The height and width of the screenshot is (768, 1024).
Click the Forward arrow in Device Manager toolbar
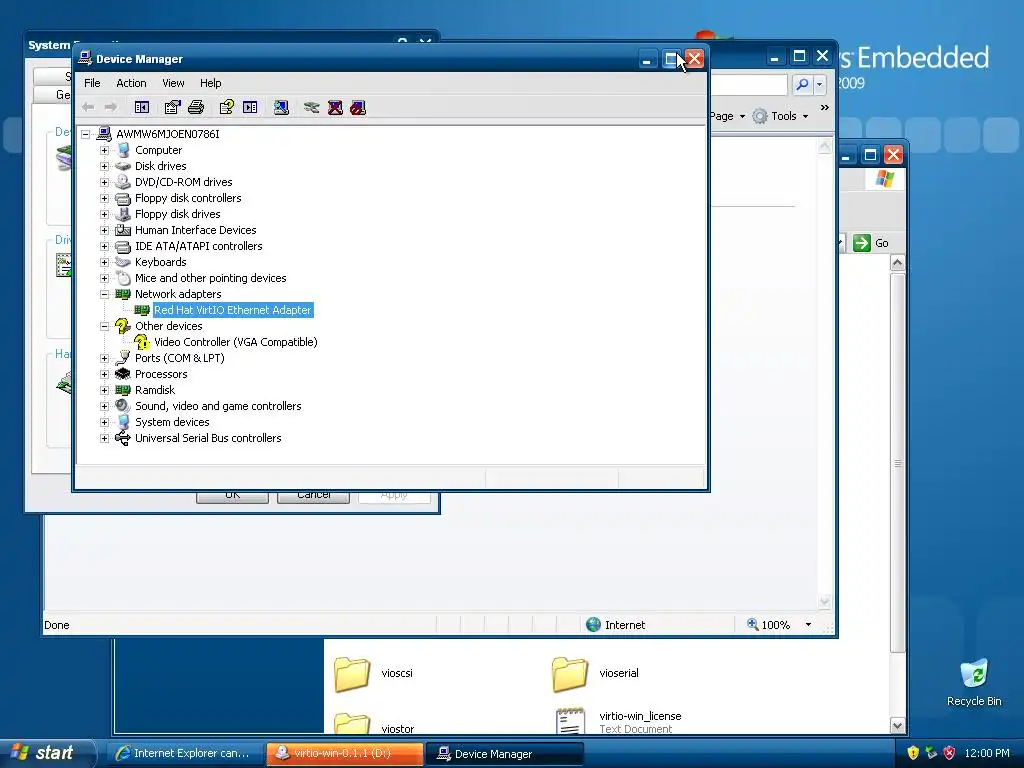coord(111,107)
